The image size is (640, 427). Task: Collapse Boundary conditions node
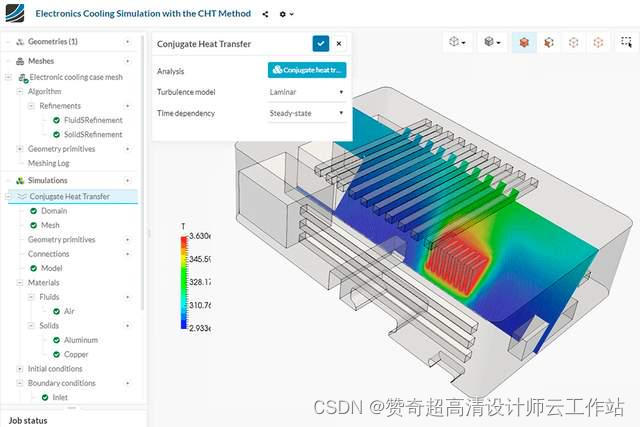[20, 383]
